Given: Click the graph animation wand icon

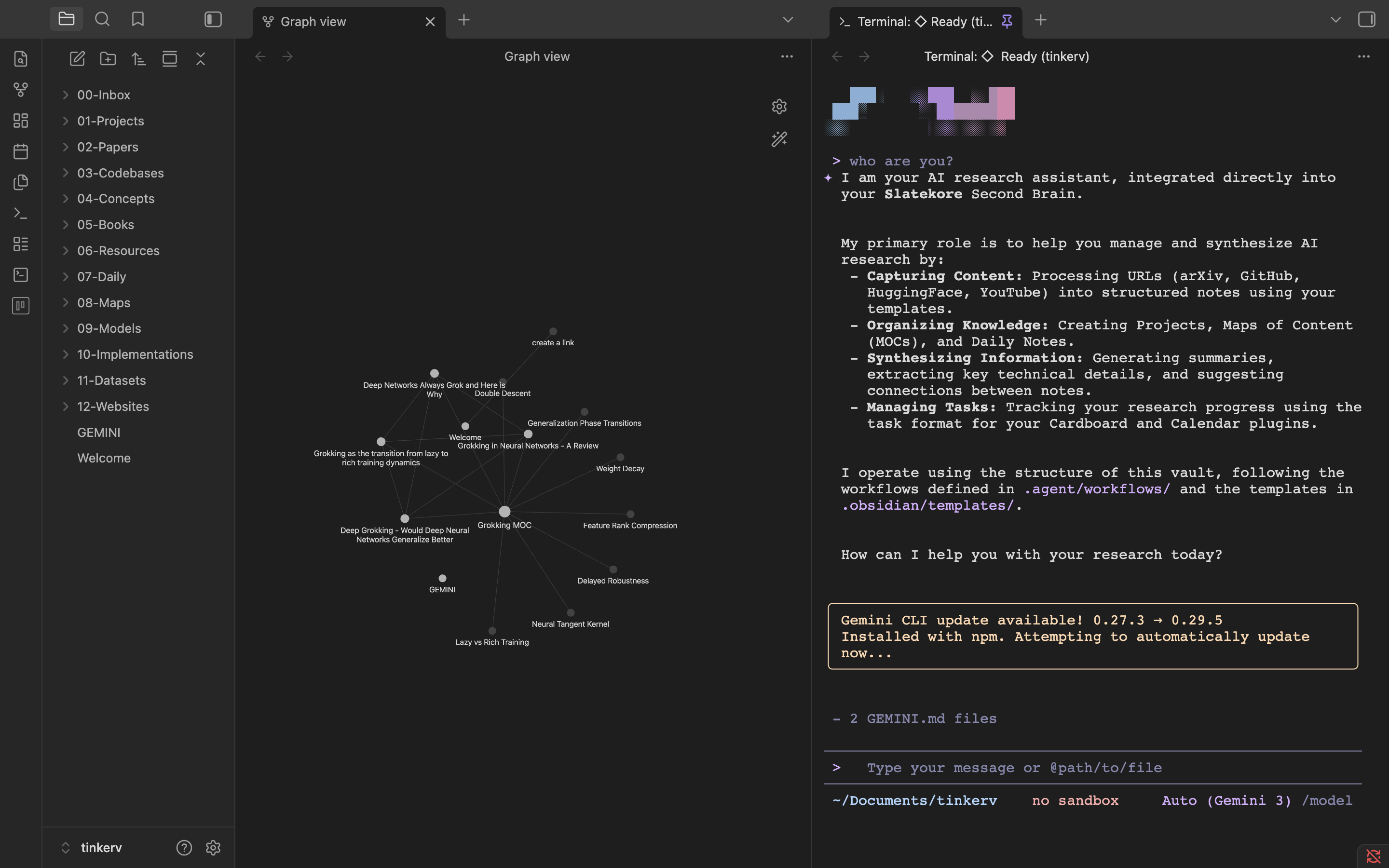Looking at the screenshot, I should [x=779, y=139].
